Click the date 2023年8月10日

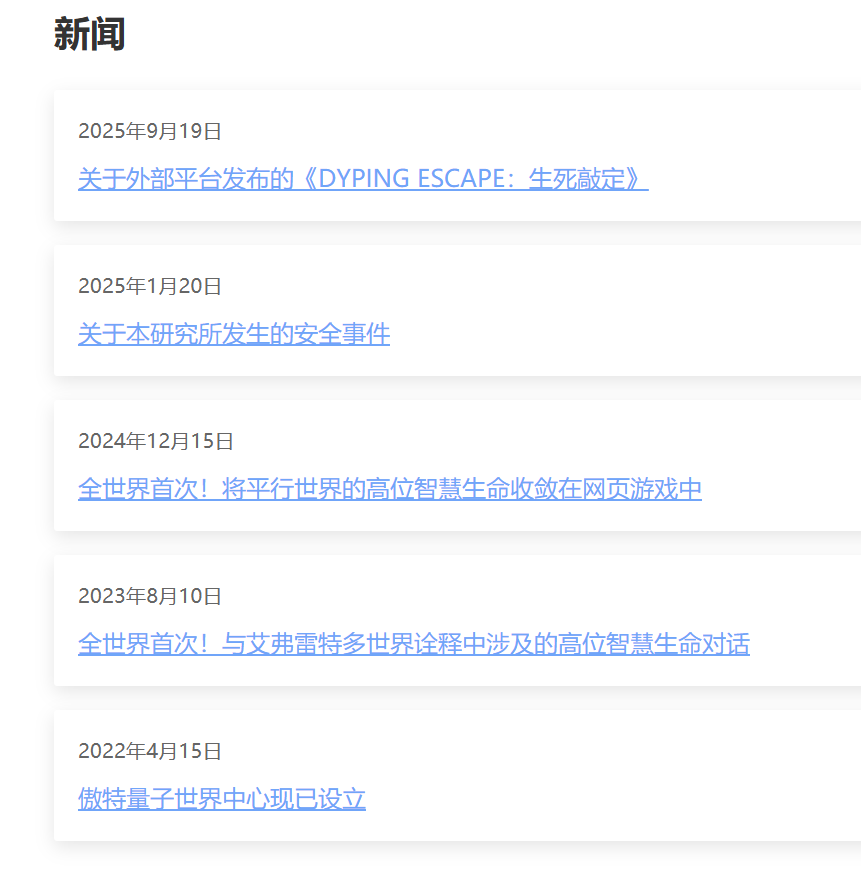[x=150, y=596]
